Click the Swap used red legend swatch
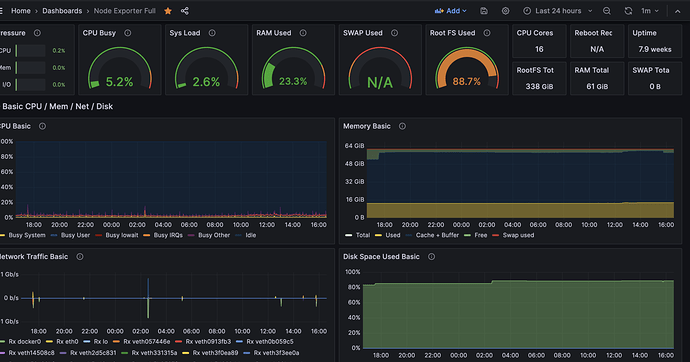 point(495,235)
